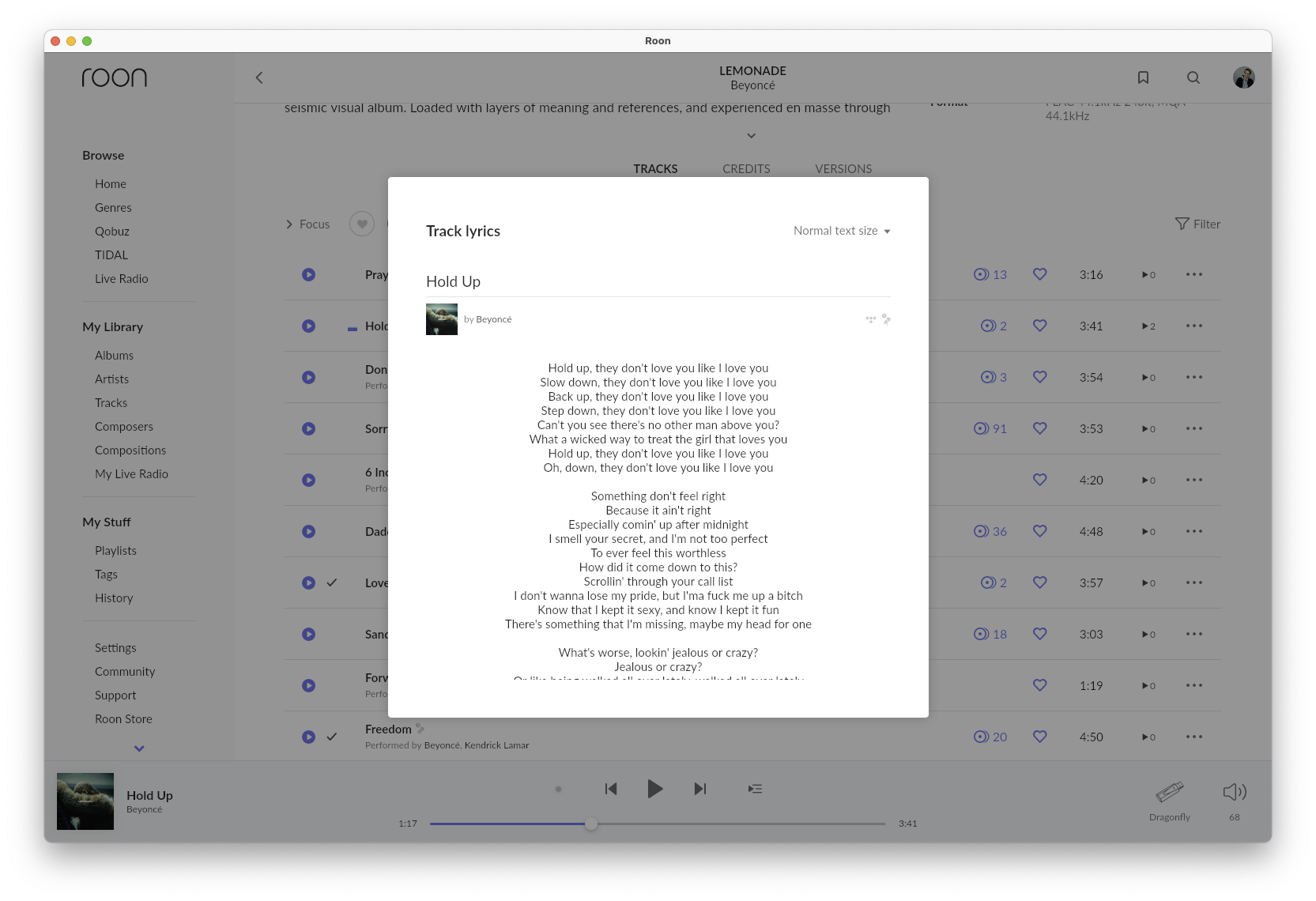Open the Filter funnel icon
Screen dimensions: 1316x901
[1182, 224]
